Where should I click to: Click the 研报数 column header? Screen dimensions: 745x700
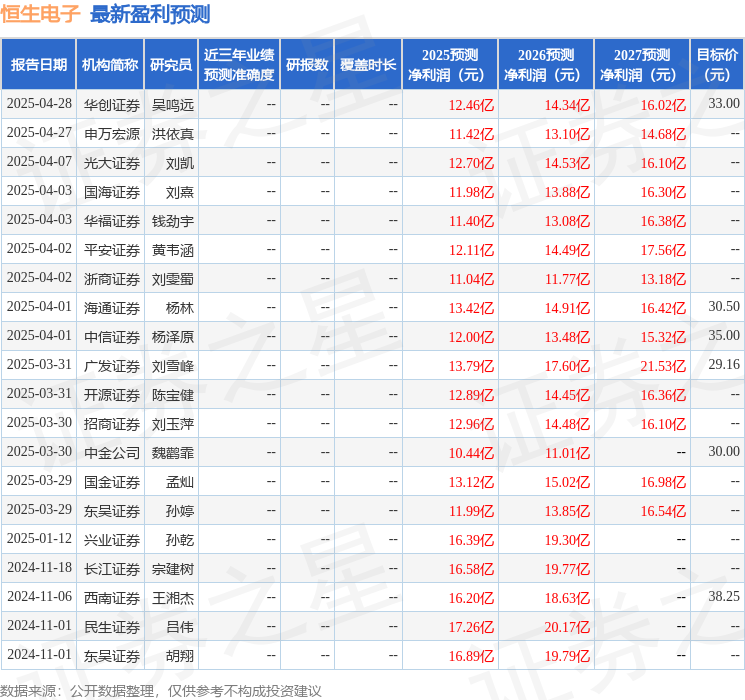pos(307,65)
